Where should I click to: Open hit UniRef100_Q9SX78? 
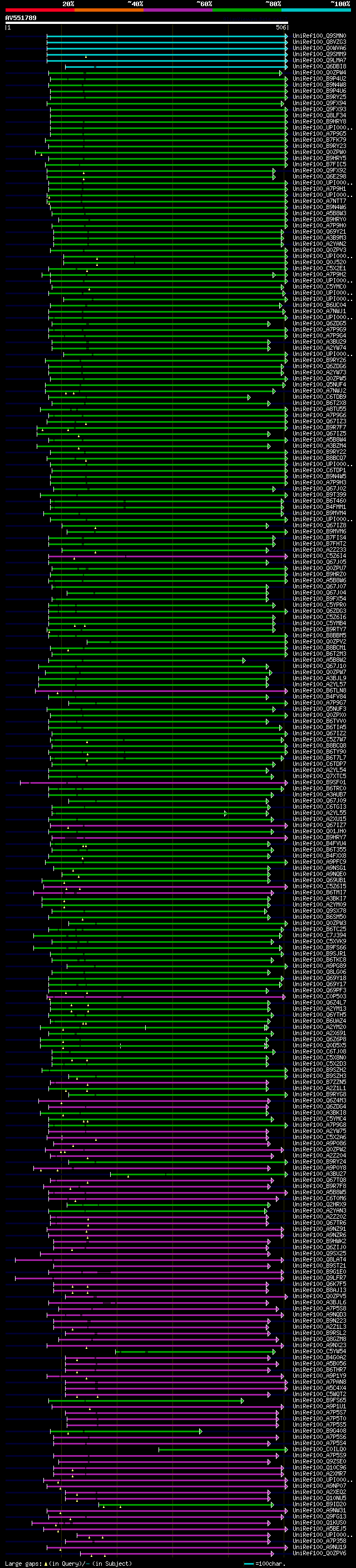click(319, 911)
